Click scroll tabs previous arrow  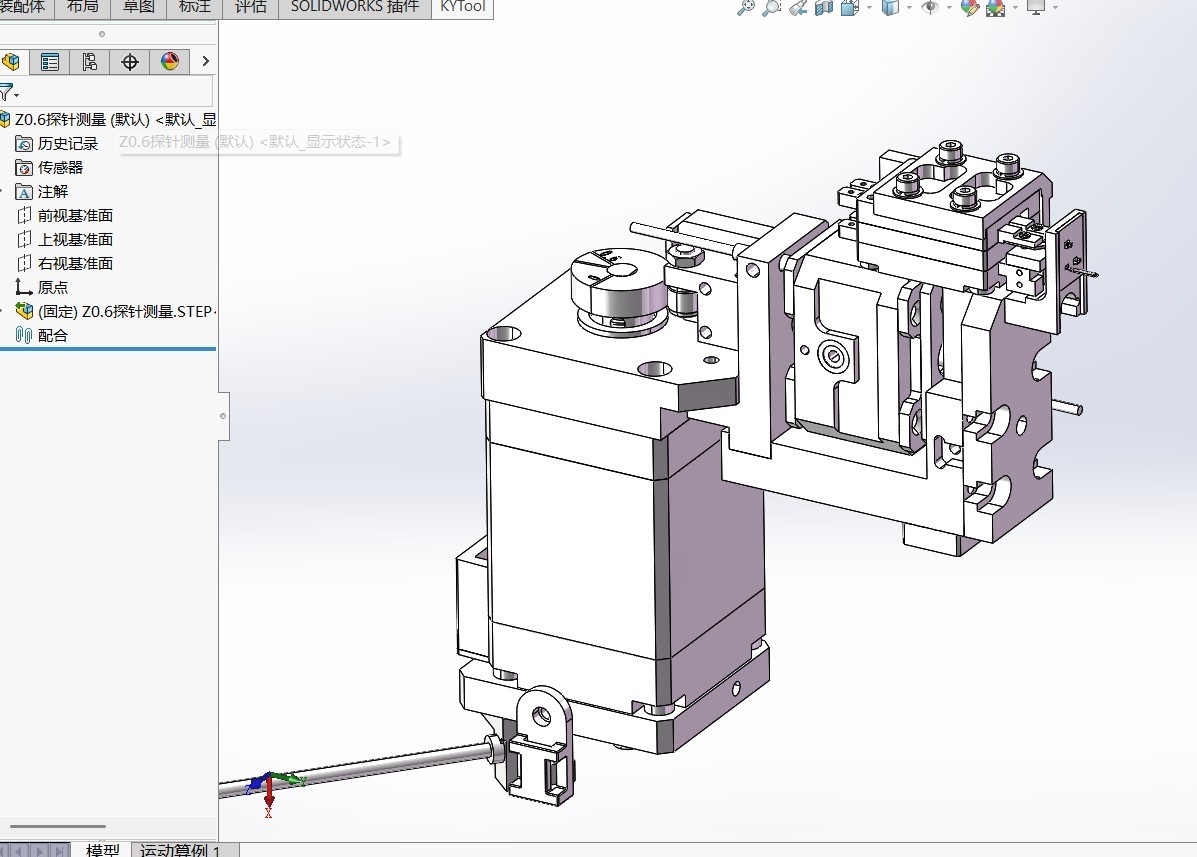tap(20, 850)
